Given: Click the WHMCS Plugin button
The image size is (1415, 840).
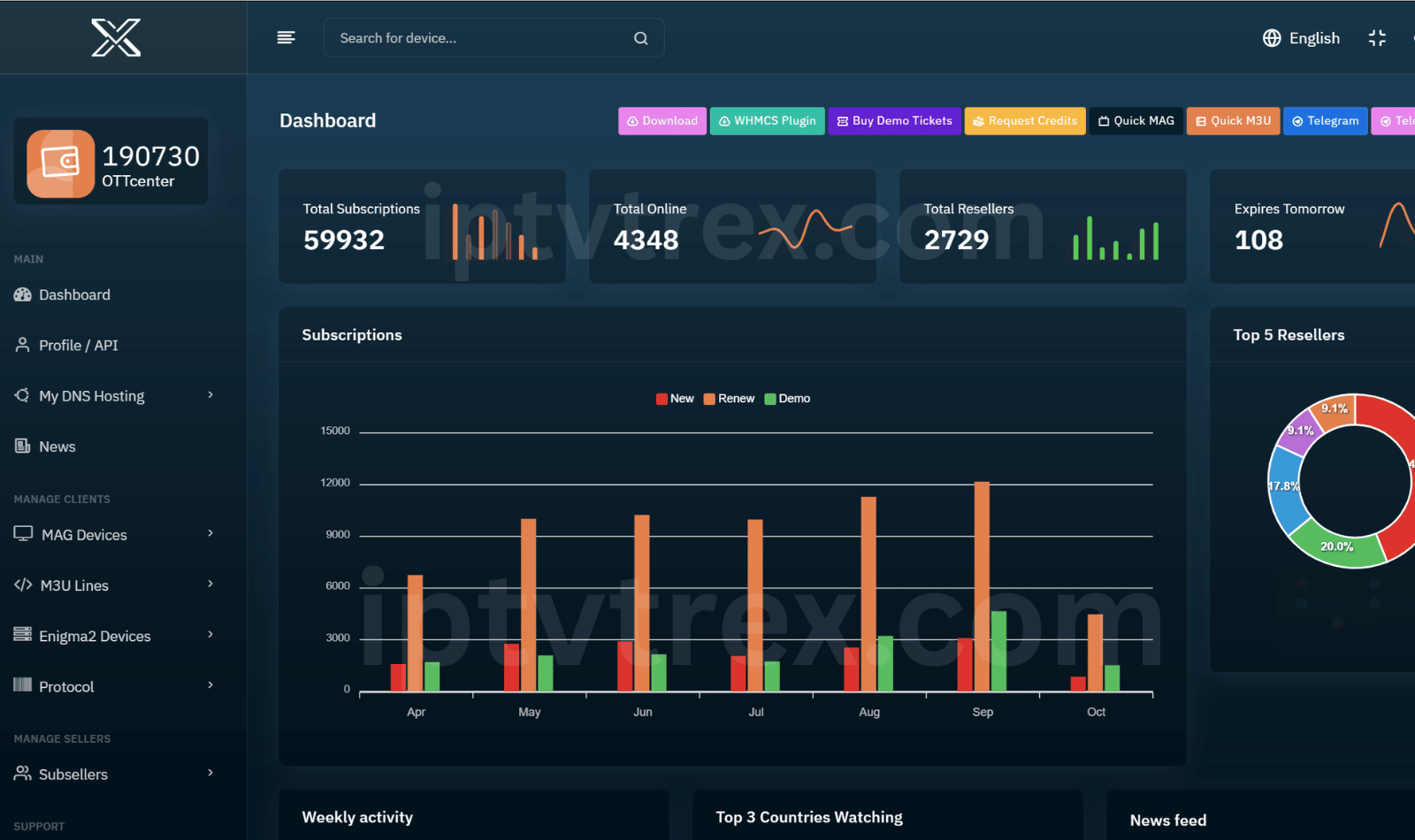Looking at the screenshot, I should [x=767, y=121].
